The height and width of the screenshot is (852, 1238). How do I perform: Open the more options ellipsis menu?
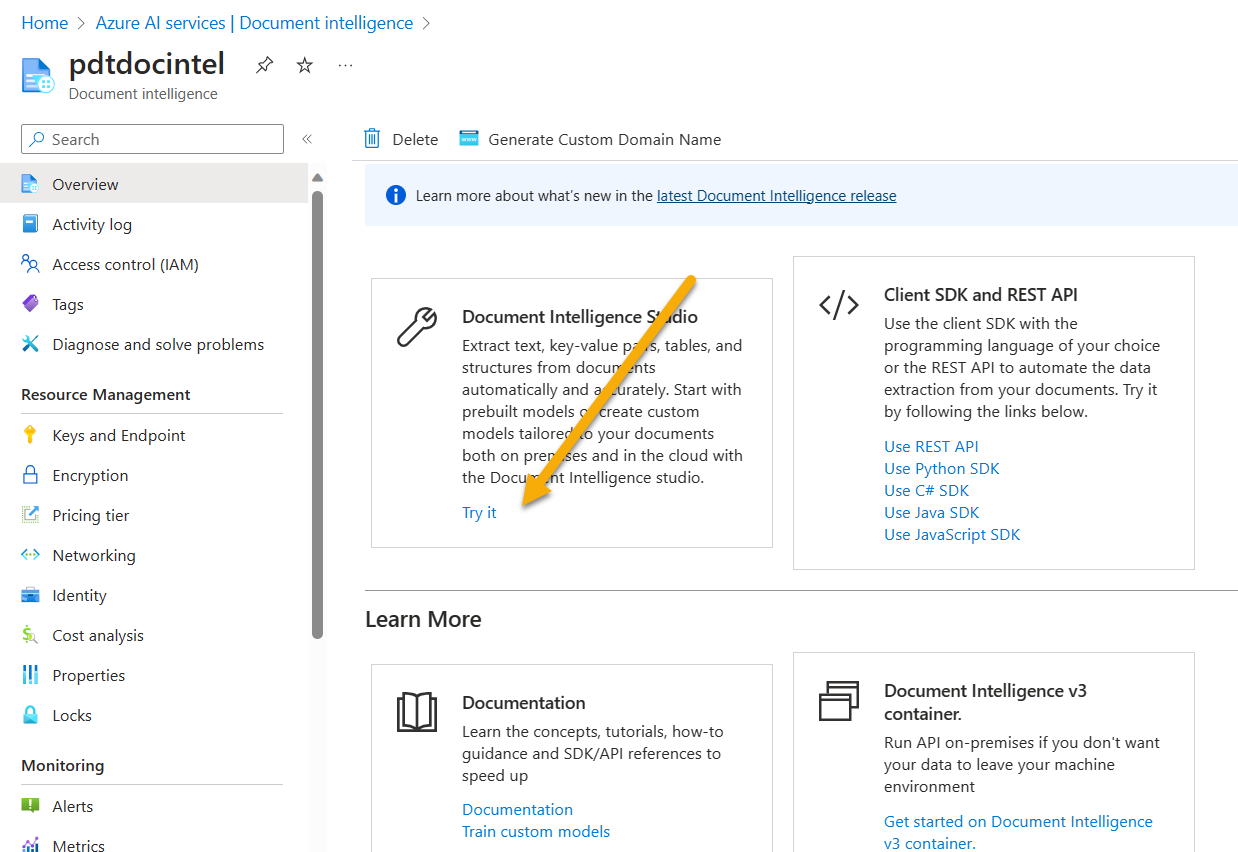345,64
